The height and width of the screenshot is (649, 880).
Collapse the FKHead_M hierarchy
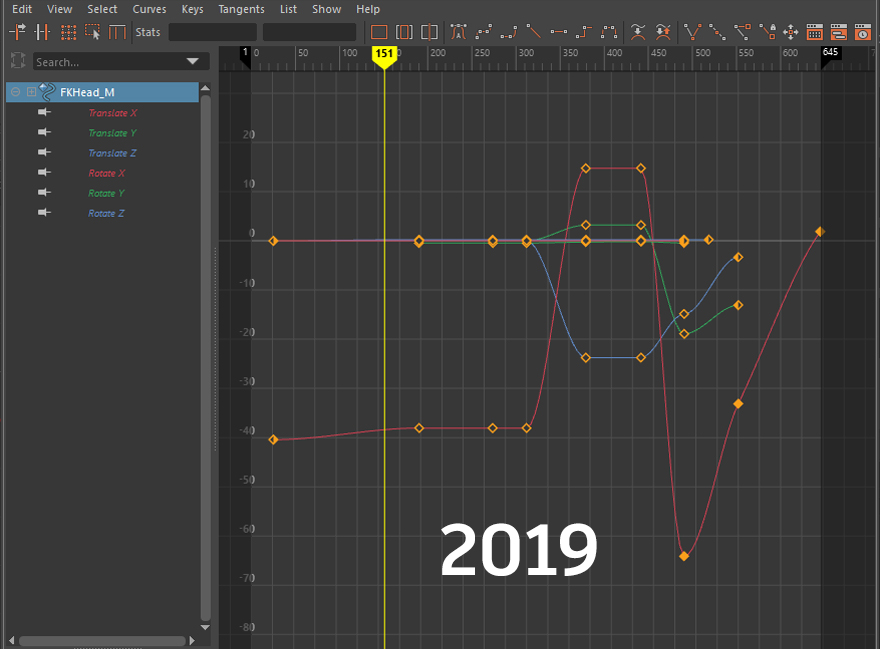coord(15,91)
